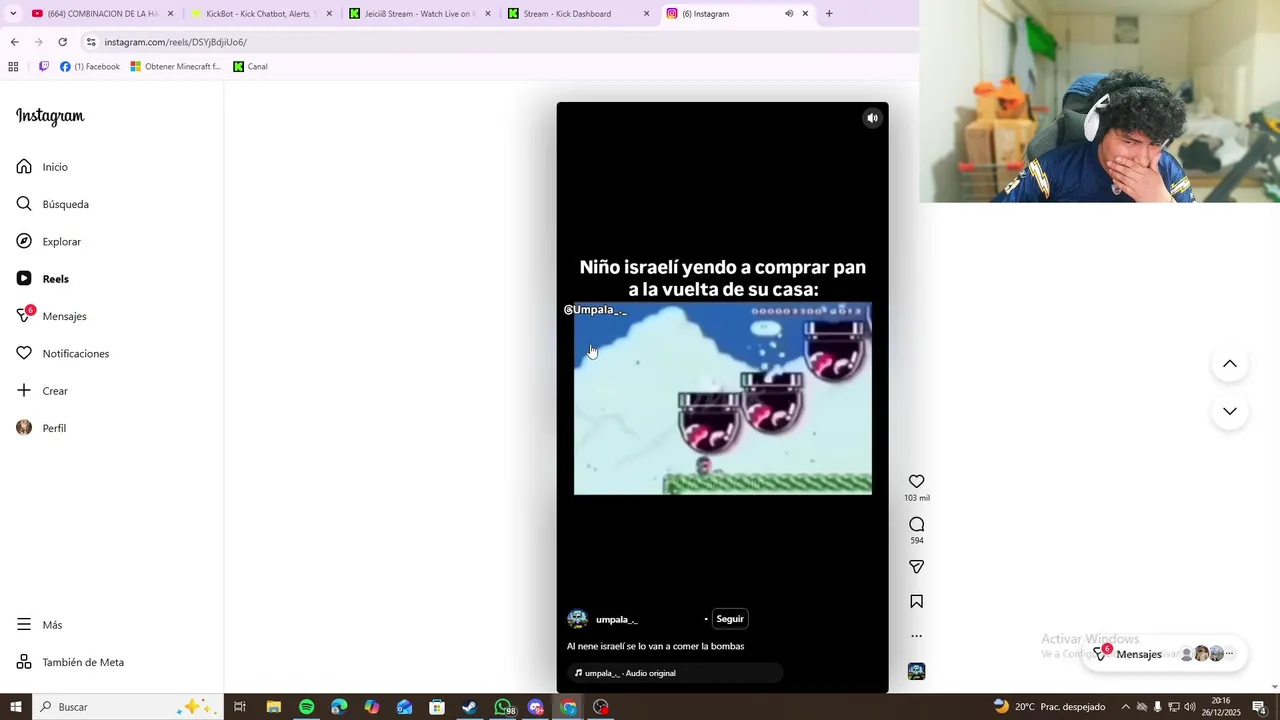Click the Instagram logo

(50, 116)
